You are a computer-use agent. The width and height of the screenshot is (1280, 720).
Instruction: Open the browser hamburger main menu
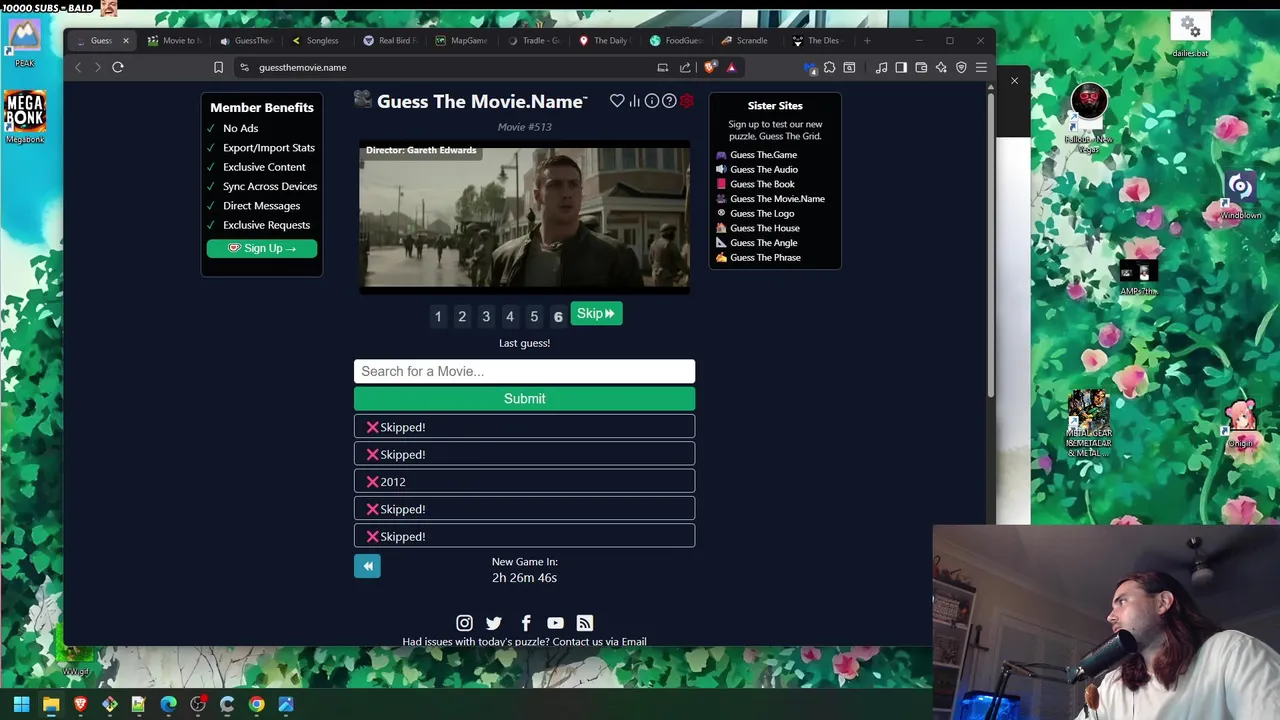[981, 67]
